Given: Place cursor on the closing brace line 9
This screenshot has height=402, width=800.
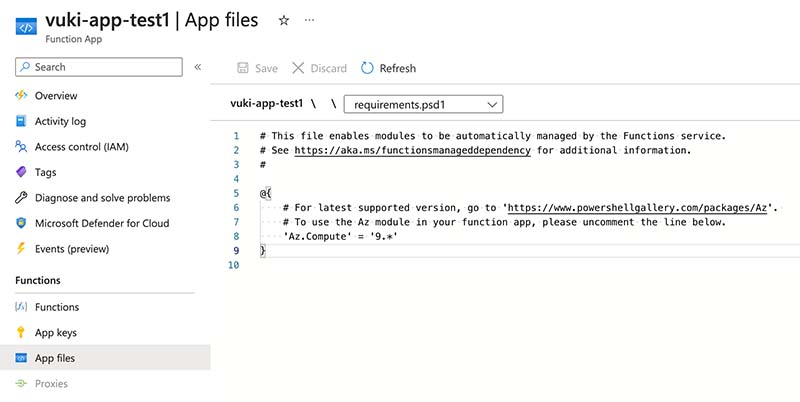Looking at the screenshot, I should [x=263, y=250].
